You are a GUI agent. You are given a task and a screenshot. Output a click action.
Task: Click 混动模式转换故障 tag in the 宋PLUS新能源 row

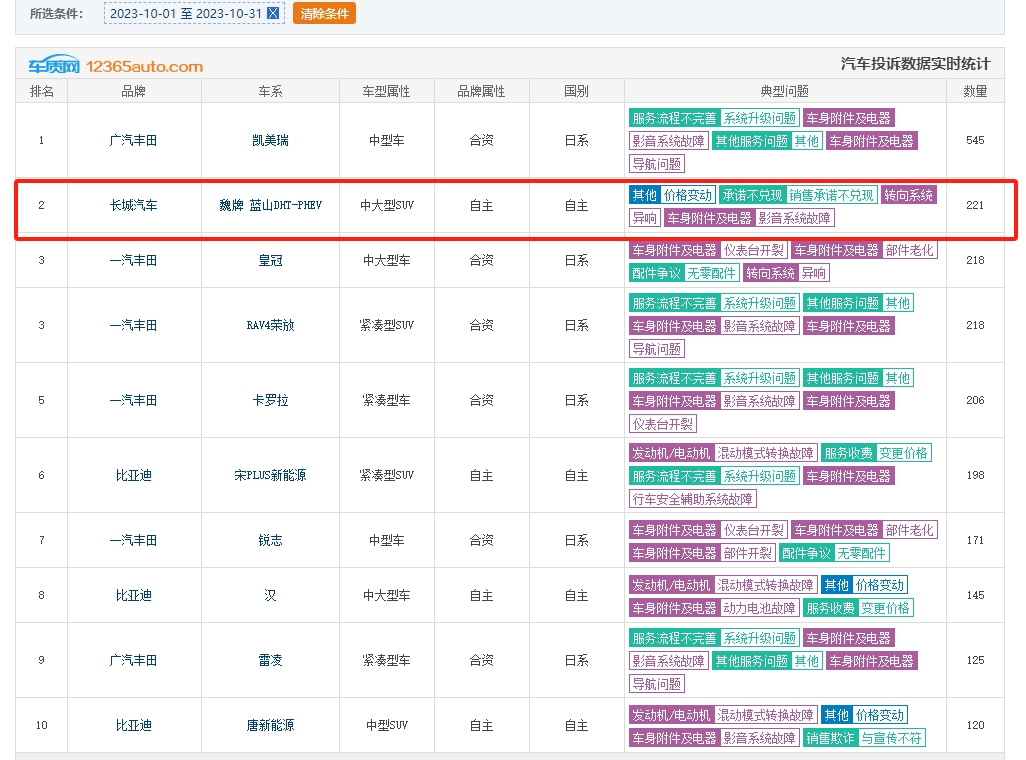(765, 453)
